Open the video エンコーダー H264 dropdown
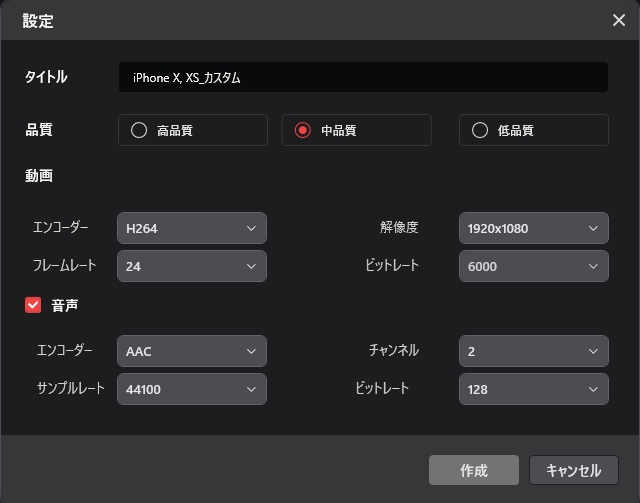The width and height of the screenshot is (640, 503). pyautogui.click(x=192, y=228)
